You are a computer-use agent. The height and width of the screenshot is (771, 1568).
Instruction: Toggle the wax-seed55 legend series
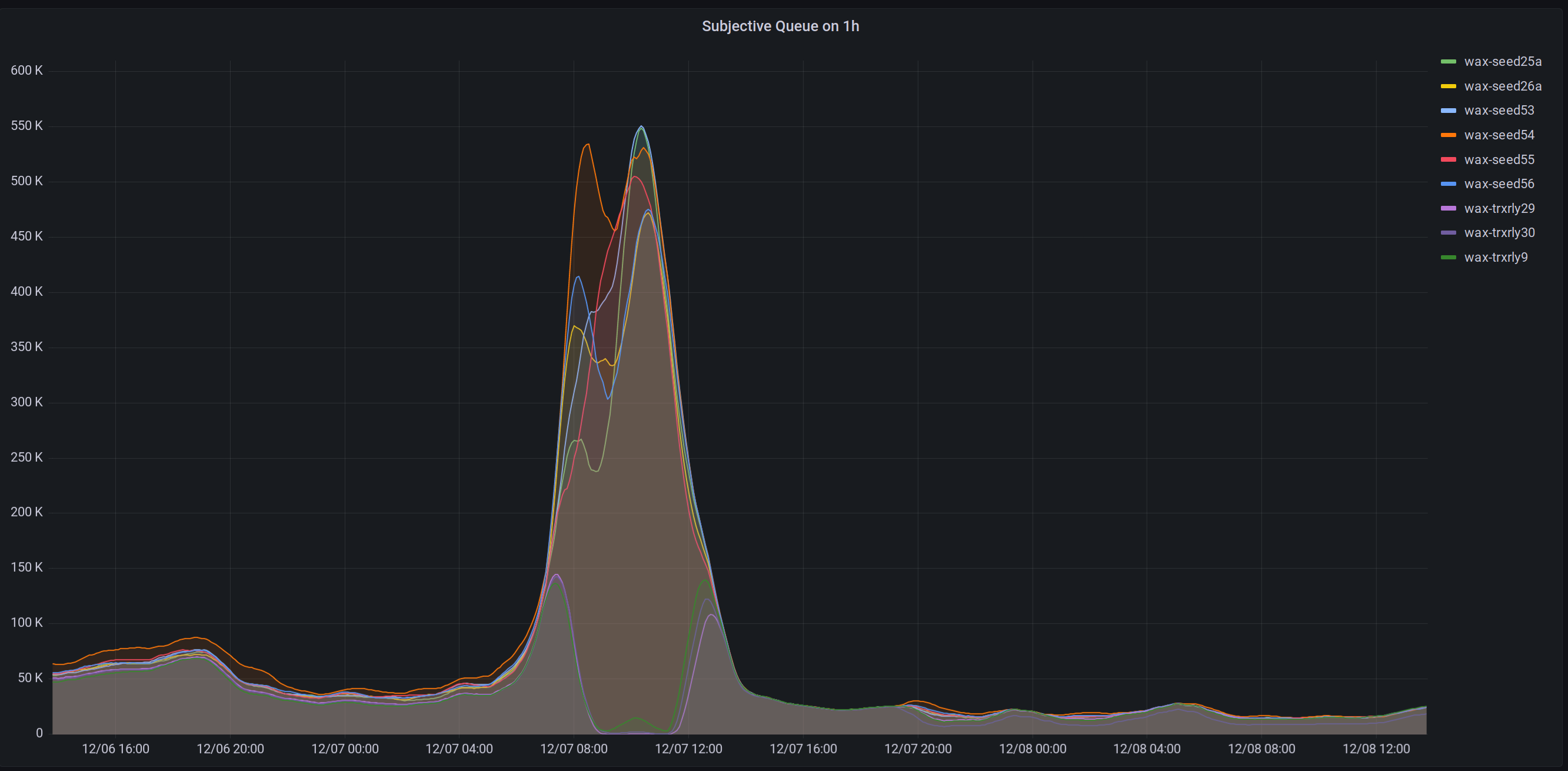(1499, 159)
